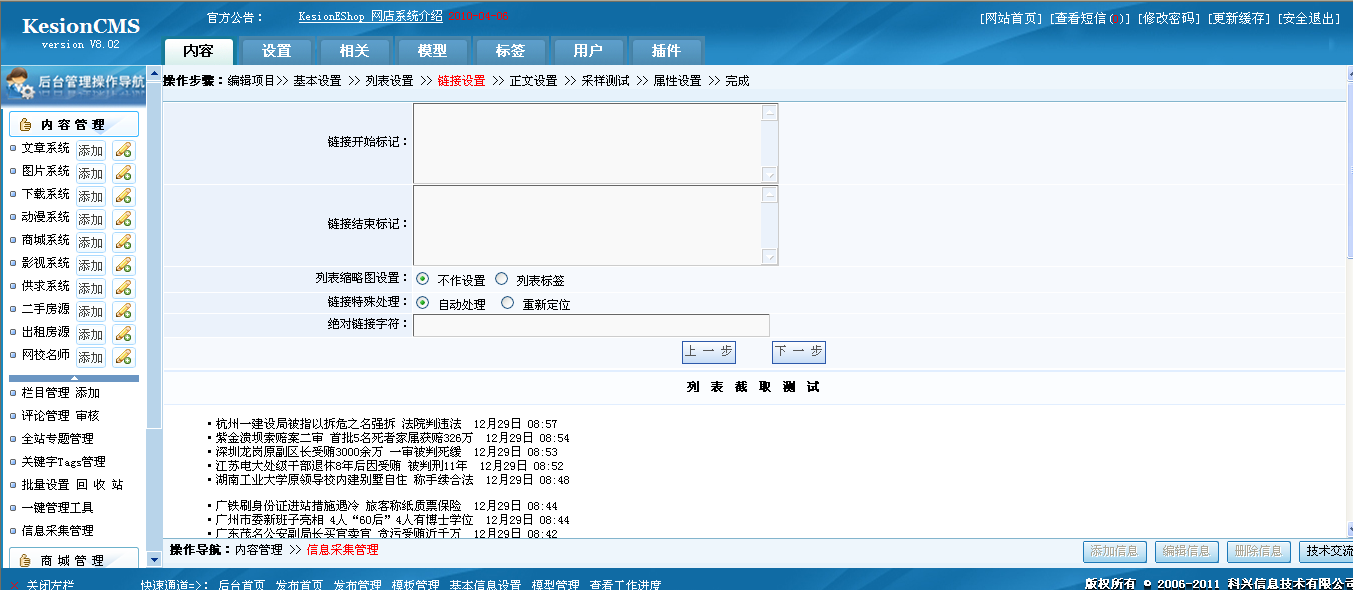Click the edit pencil icon beside 商城系统
The height and width of the screenshot is (590, 1353).
pyautogui.click(x=124, y=242)
